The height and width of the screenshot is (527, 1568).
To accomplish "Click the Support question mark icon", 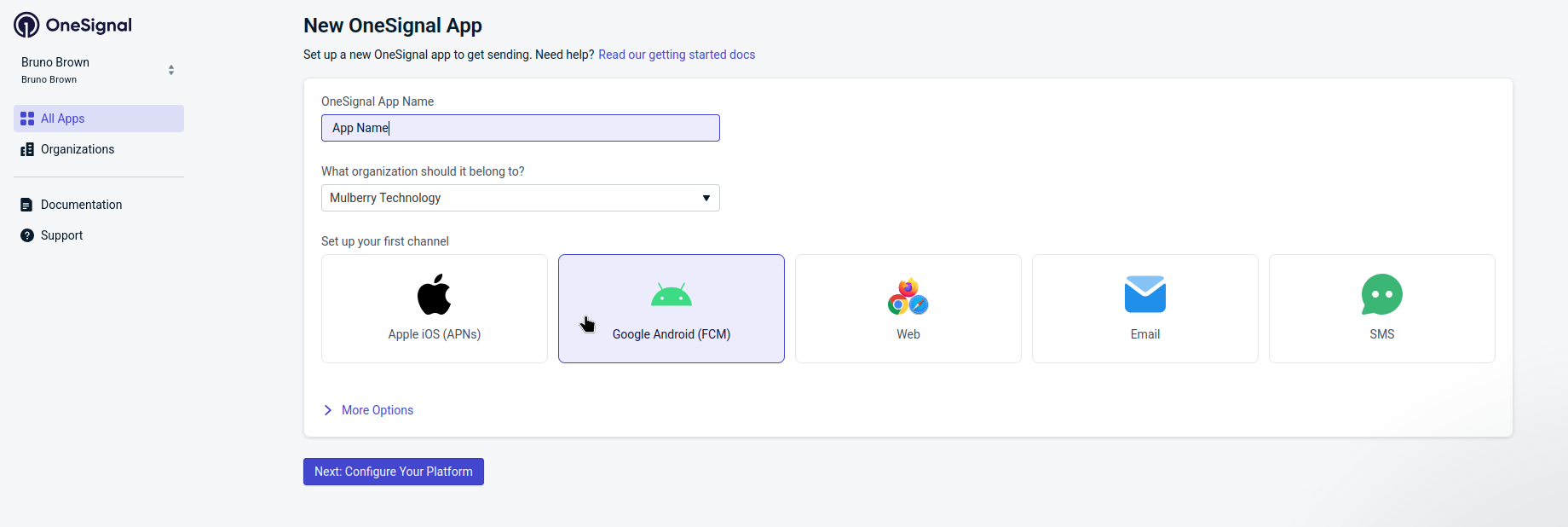I will [27, 235].
